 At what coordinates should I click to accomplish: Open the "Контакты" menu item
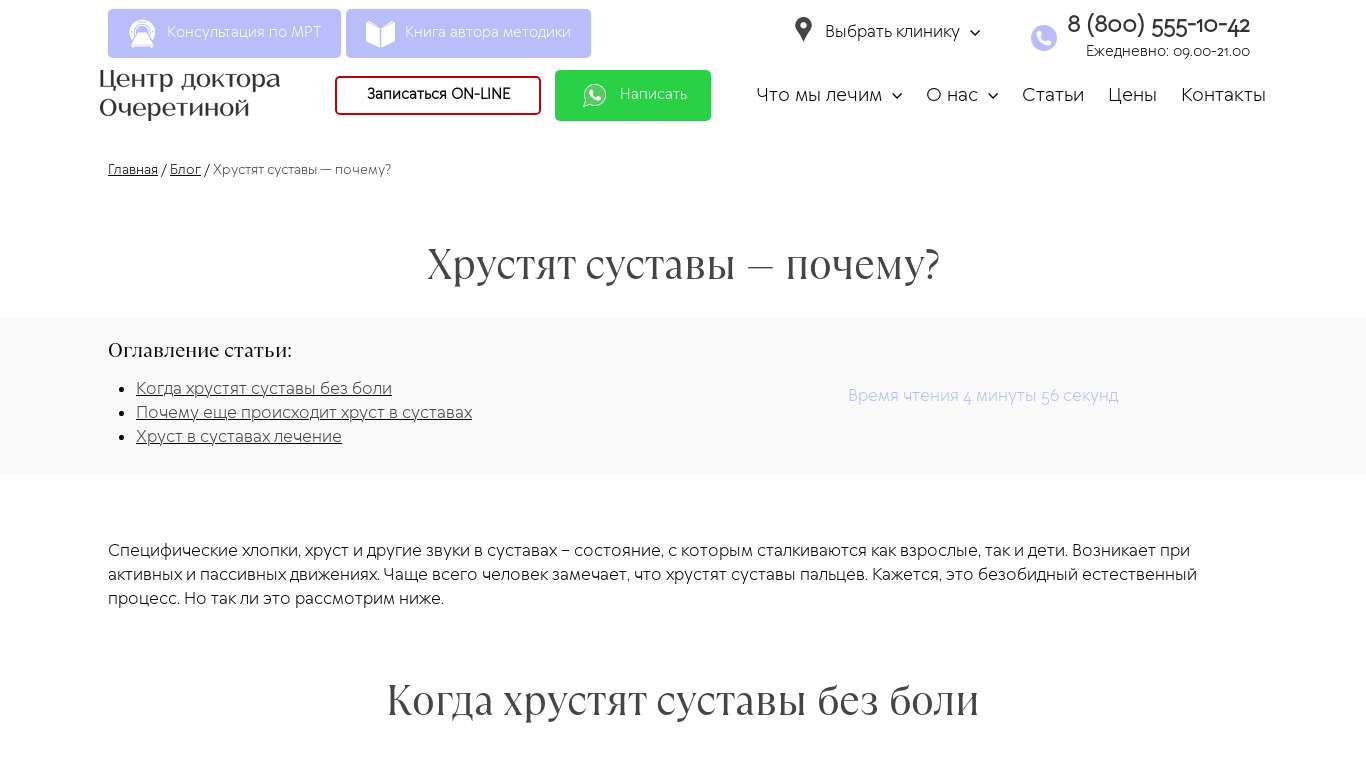point(1222,95)
